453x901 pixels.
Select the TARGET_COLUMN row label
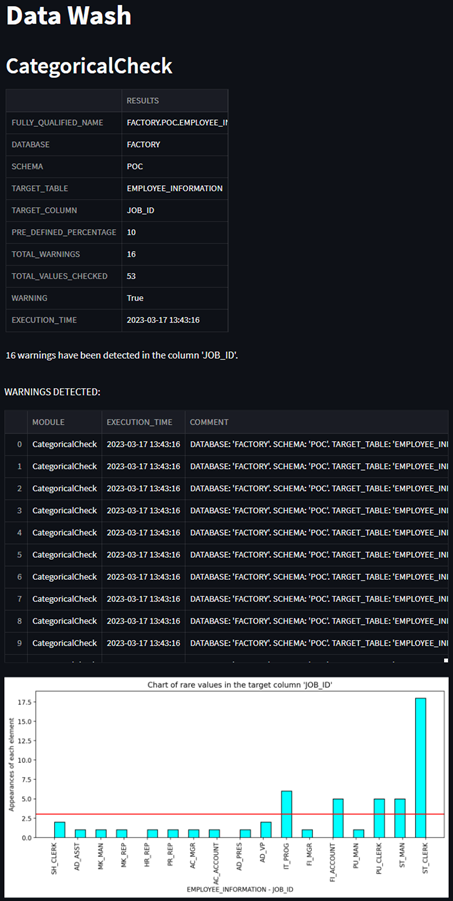(64, 210)
